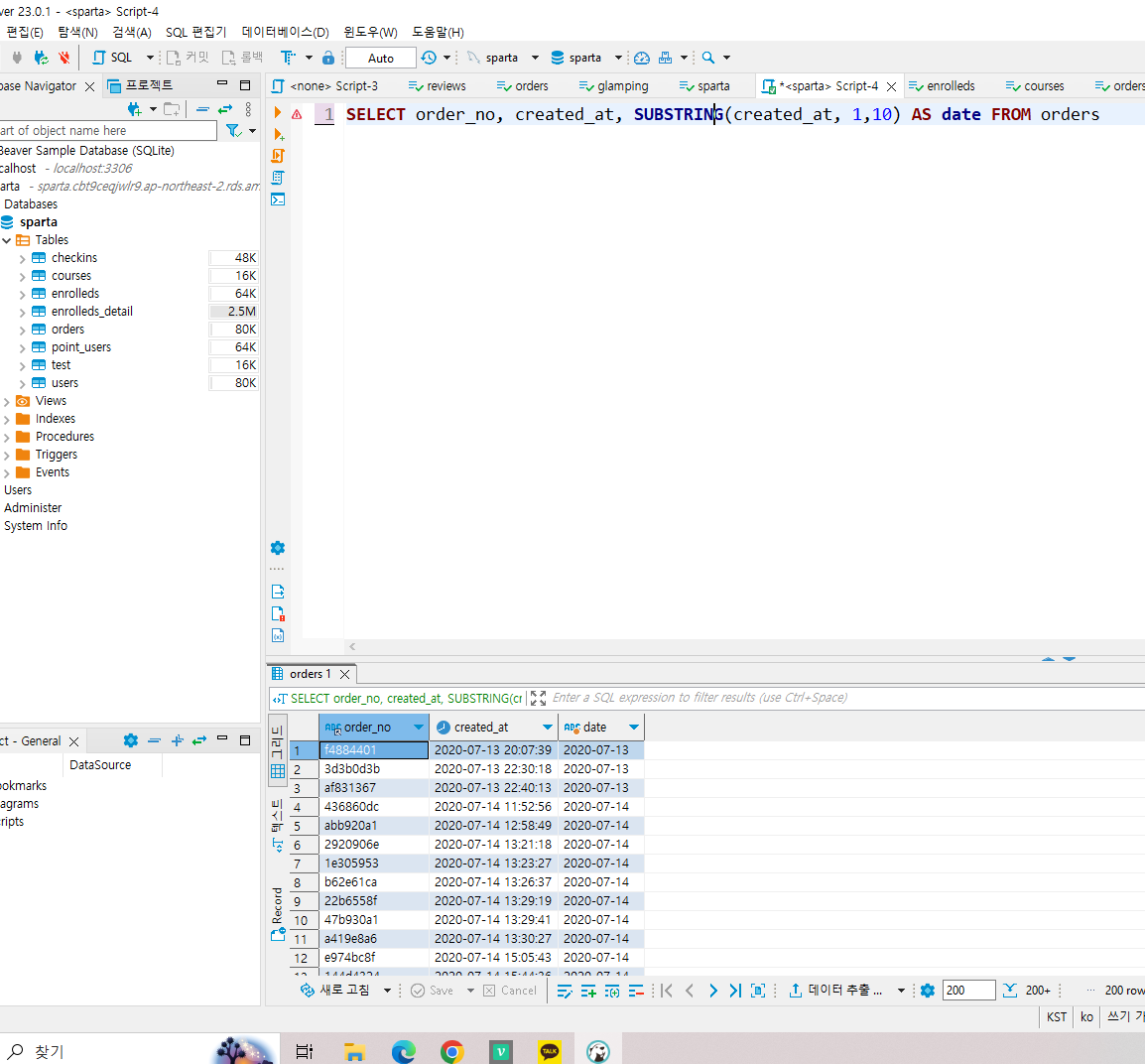
Task: Click the Rollback (롤백) button
Action: [x=242, y=58]
